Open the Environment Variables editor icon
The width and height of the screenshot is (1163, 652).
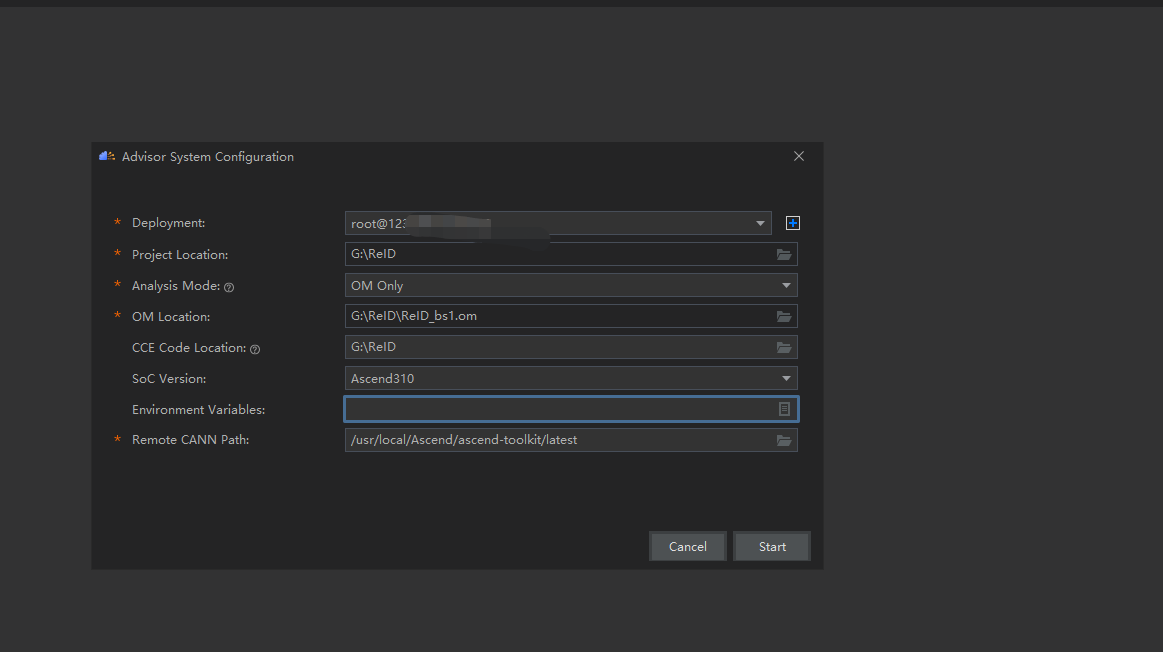pos(785,409)
